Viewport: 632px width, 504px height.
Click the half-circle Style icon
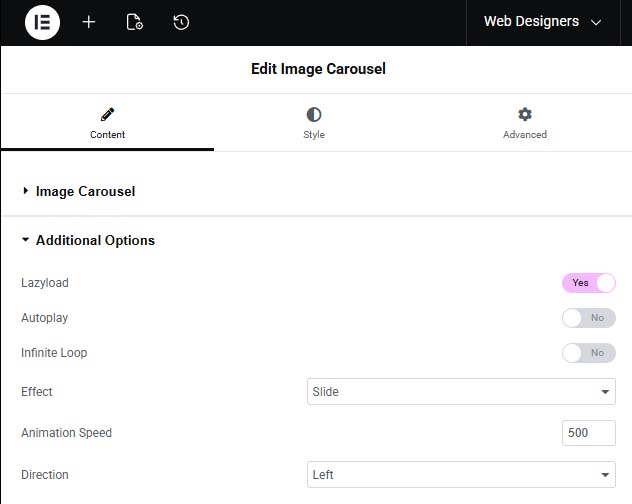pos(314,115)
